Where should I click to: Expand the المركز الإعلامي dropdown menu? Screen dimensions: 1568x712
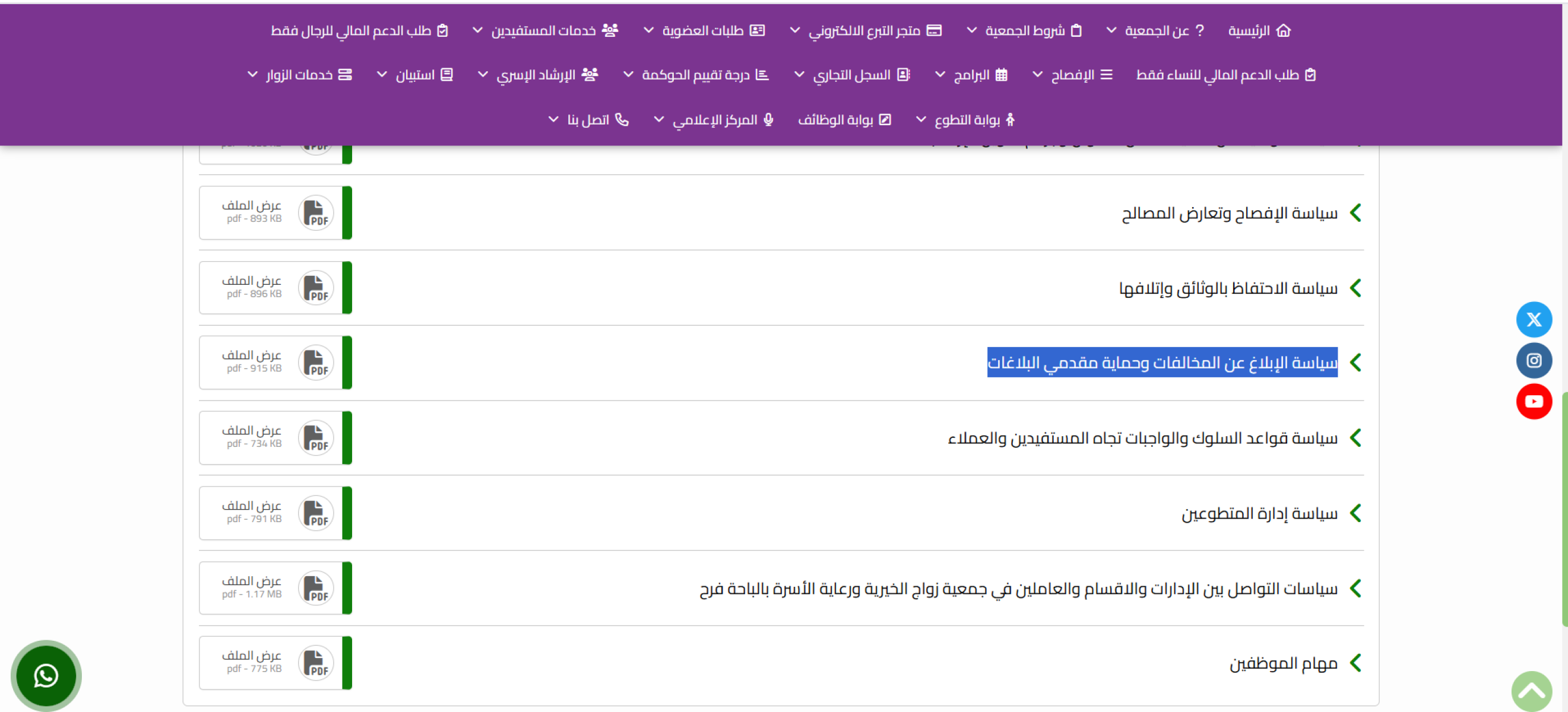659,119
